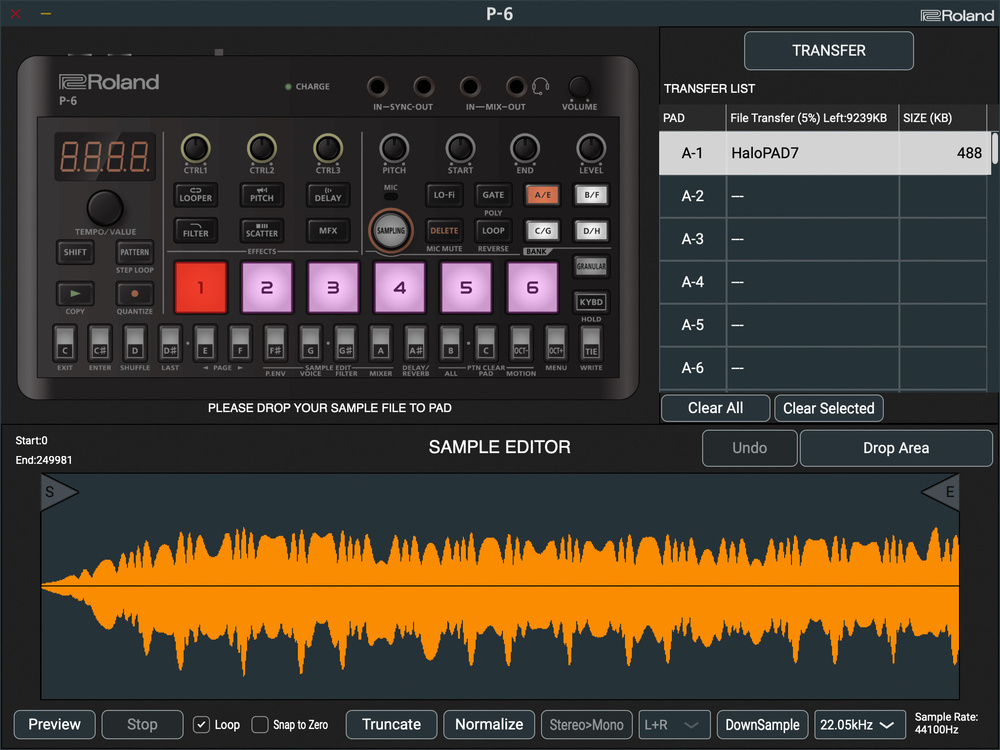
Task: Tap sample pad 4
Action: point(399,288)
